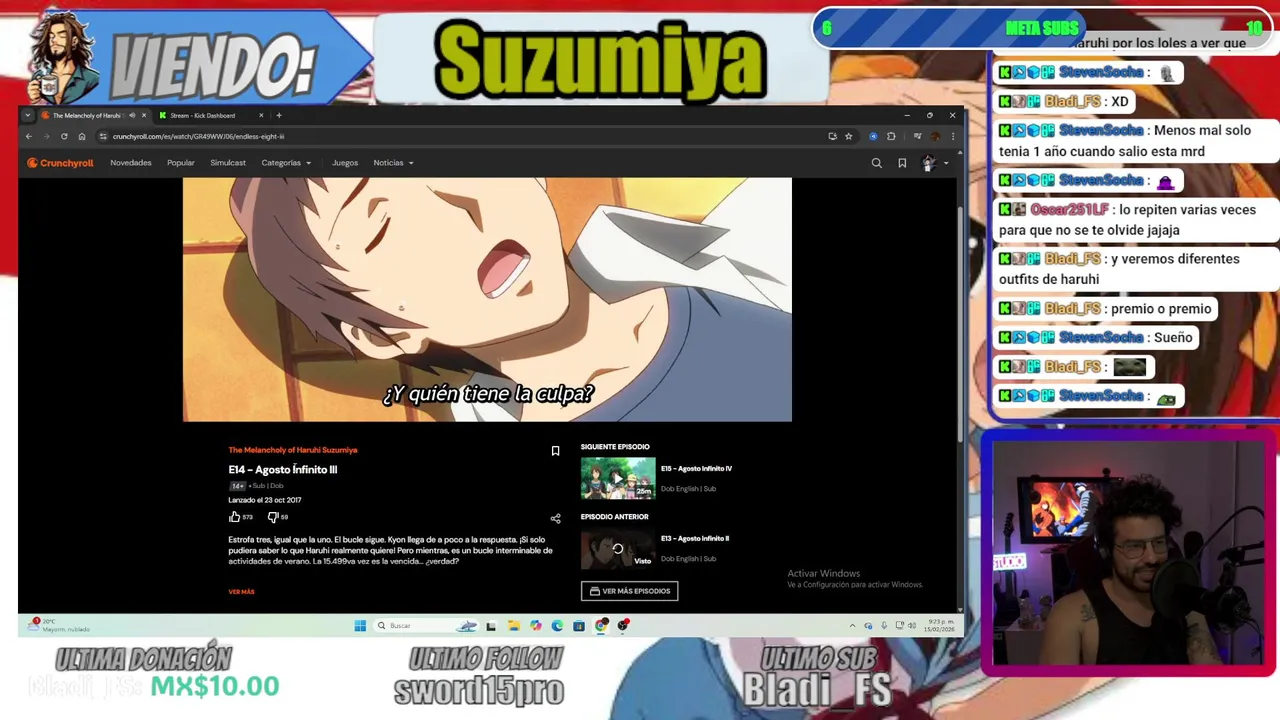Click Oscar251LF username in chat
The image size is (1280, 720).
click(1069, 209)
